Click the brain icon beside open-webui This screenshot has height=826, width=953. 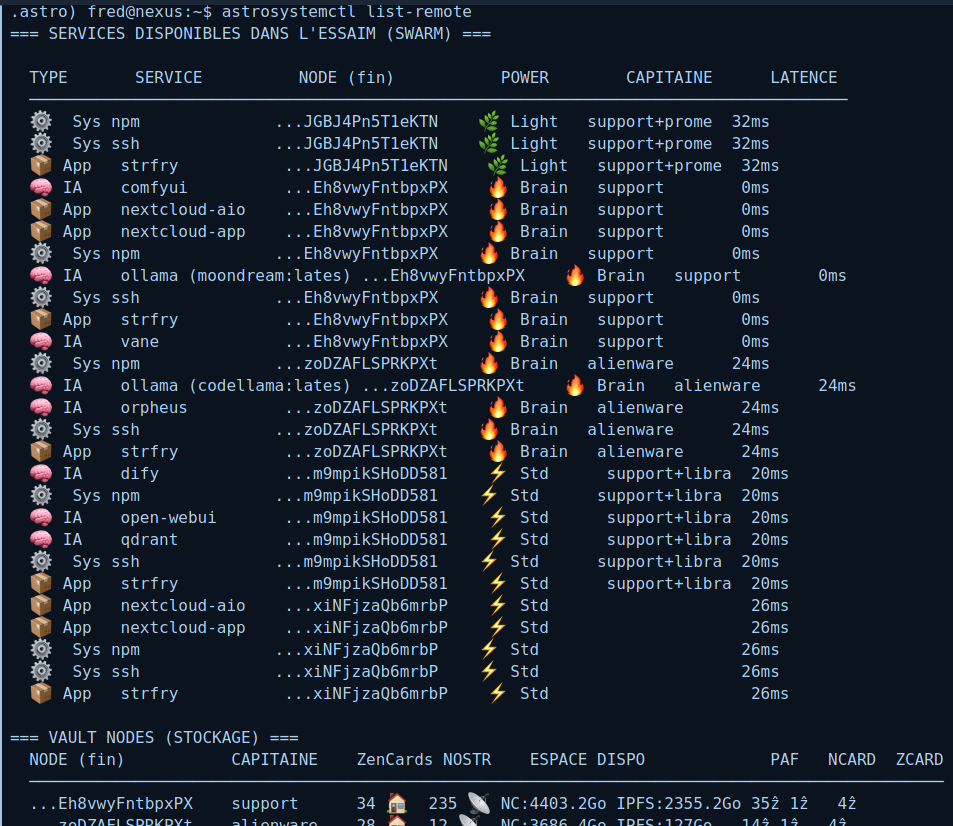(40, 517)
